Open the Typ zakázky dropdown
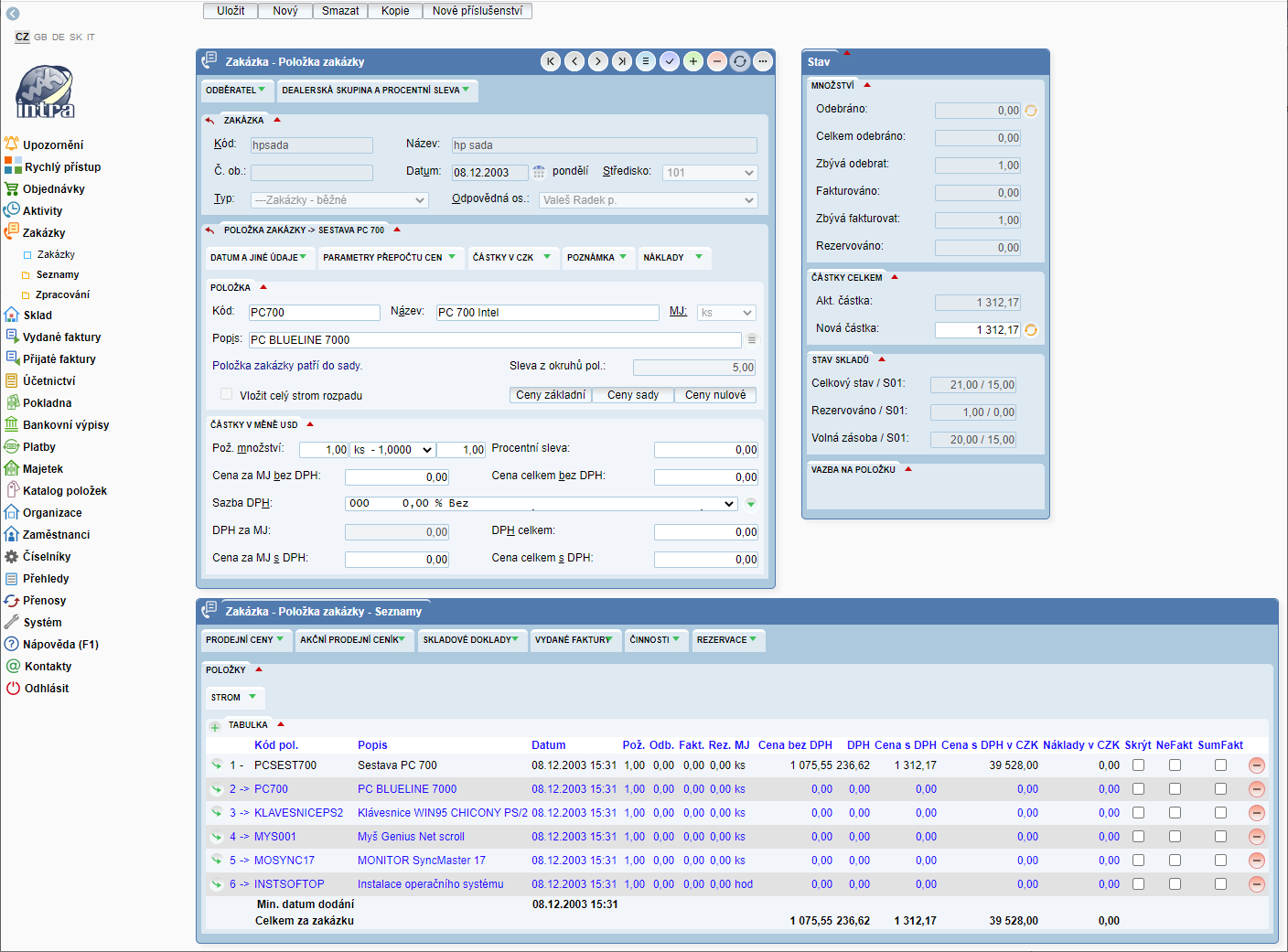The image size is (1288, 952). tap(339, 200)
